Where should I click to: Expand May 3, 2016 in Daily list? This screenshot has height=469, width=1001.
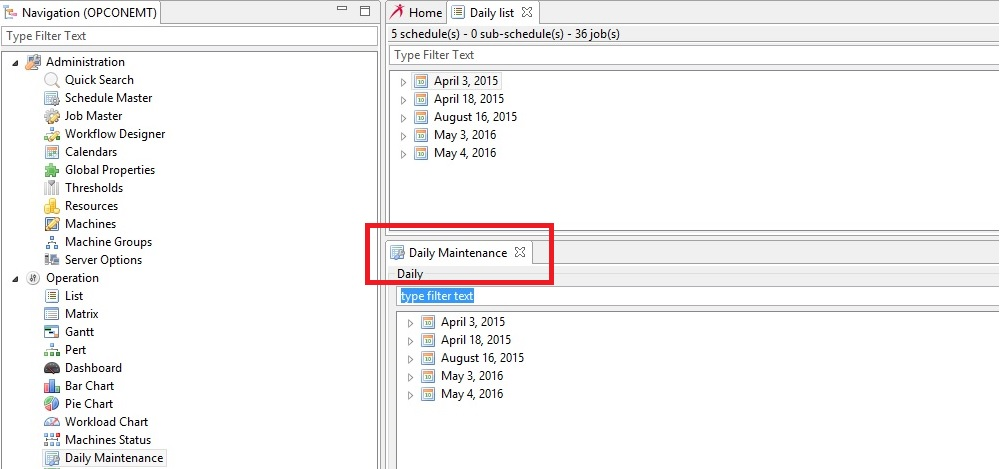pyautogui.click(x=403, y=135)
